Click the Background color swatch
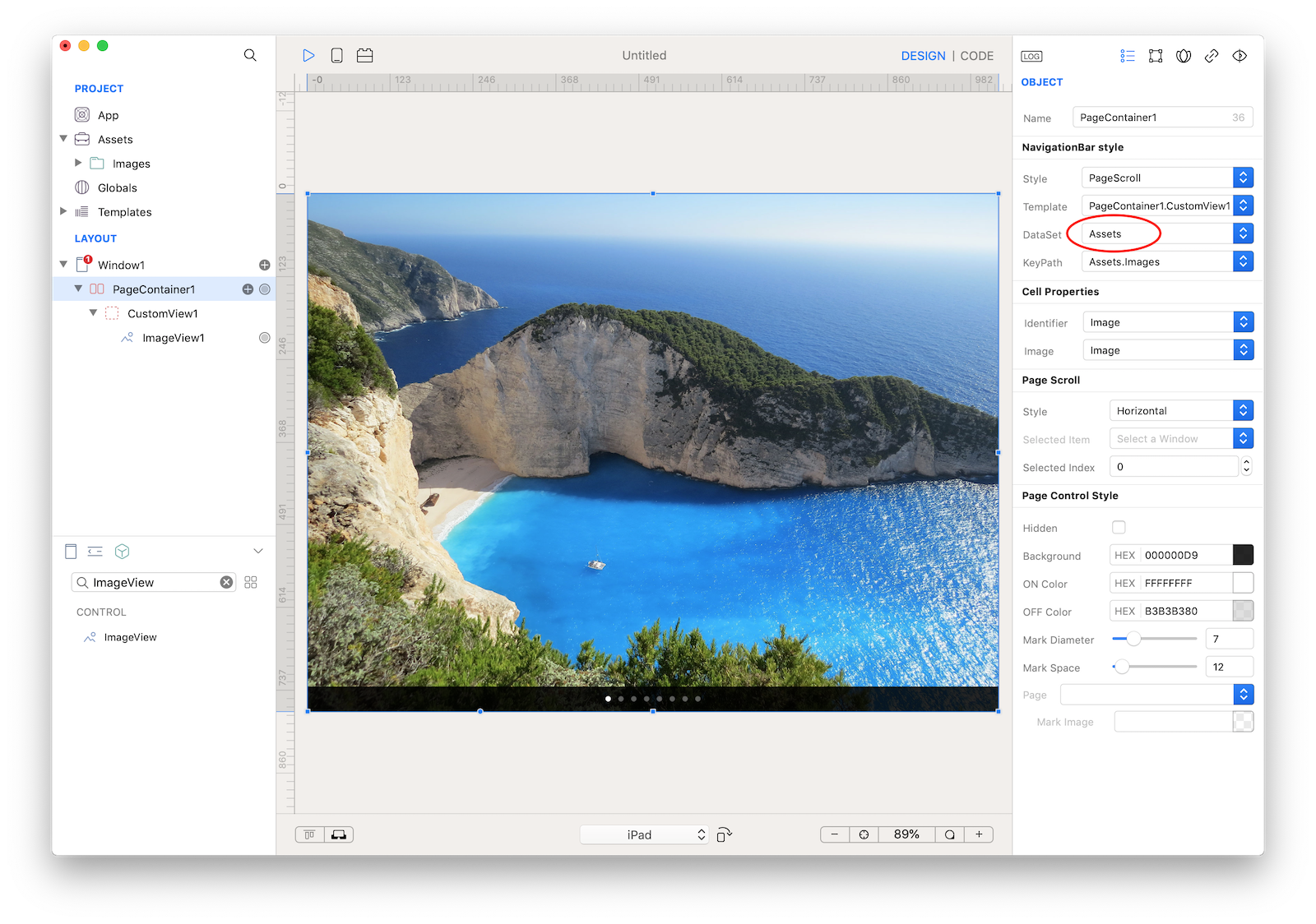Screen dimensions: 1316x924 [x=1243, y=555]
